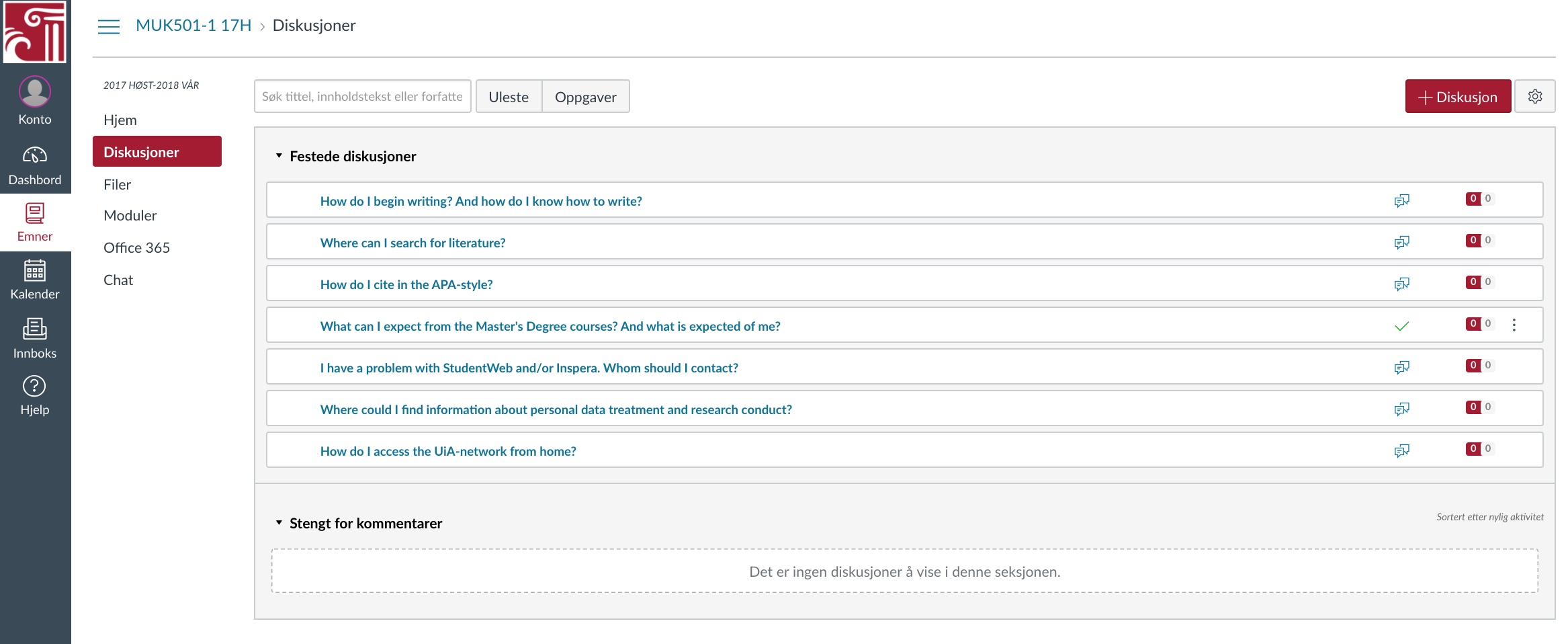Toggle subscription for APA-style discussion
The image size is (1568, 644).
pos(1401,284)
